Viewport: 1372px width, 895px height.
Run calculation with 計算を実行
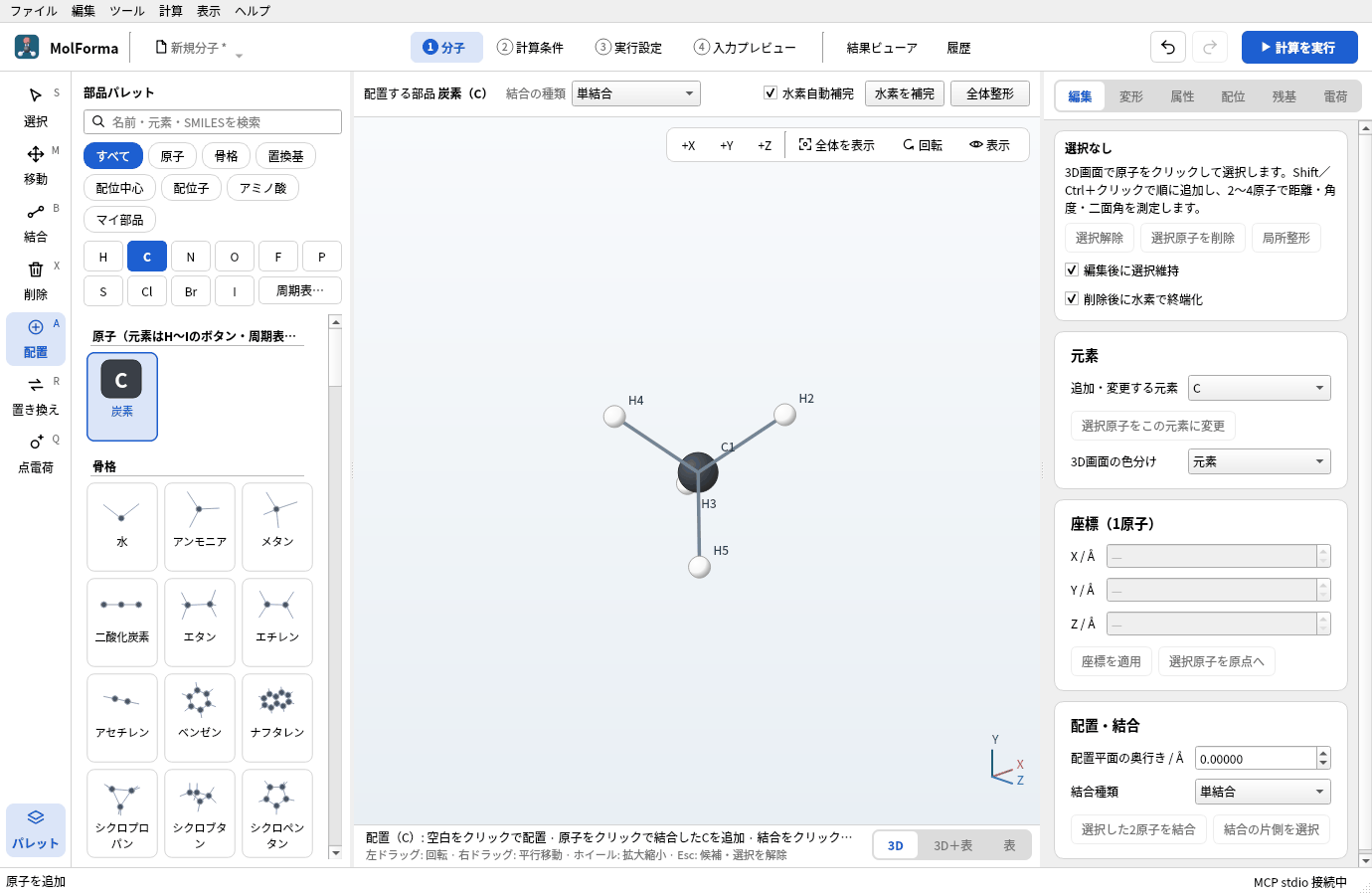pyautogui.click(x=1299, y=47)
